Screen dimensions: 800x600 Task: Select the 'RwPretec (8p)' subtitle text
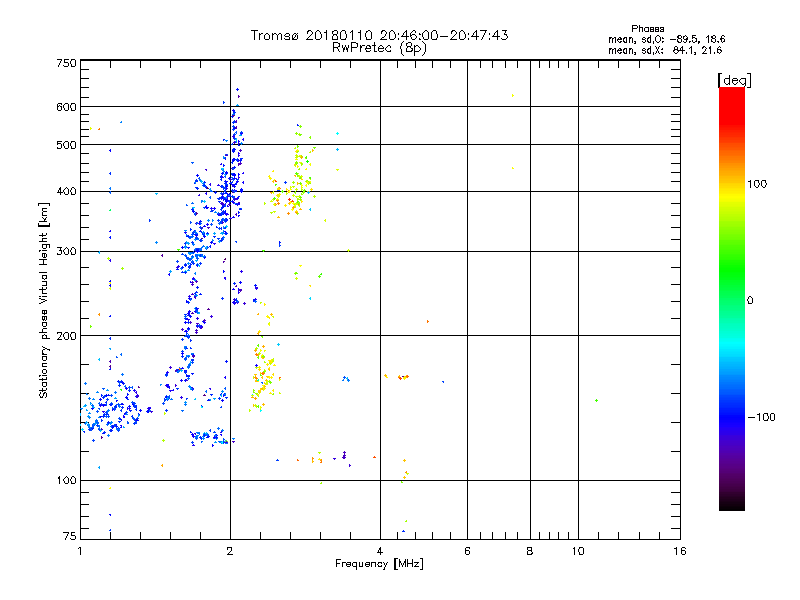pyautogui.click(x=379, y=48)
